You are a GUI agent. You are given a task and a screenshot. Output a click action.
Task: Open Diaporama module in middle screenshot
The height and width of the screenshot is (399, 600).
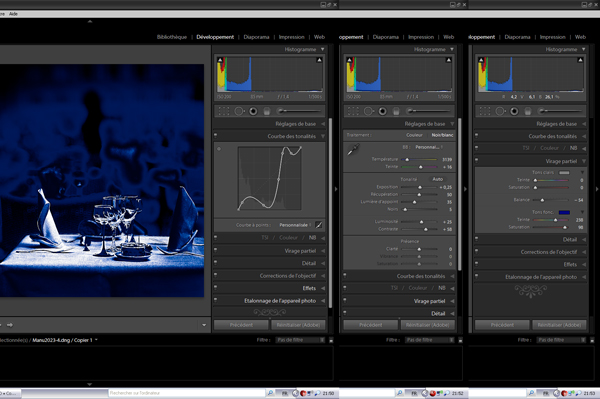386,37
